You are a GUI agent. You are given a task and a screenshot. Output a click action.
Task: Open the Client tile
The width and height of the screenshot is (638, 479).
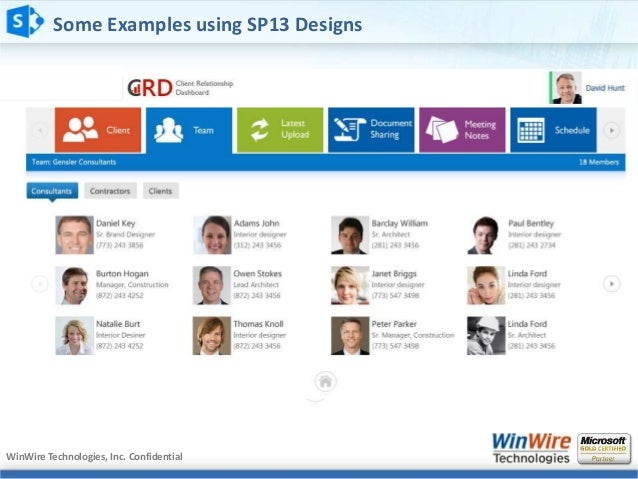pyautogui.click(x=98, y=130)
